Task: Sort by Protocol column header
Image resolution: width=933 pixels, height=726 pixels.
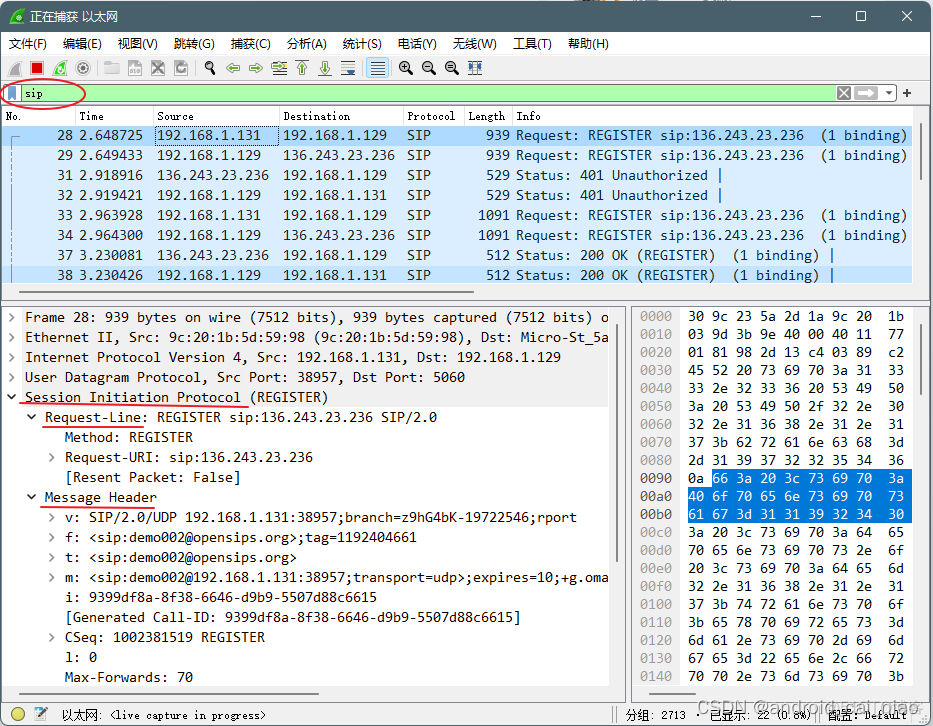Action: [x=434, y=116]
